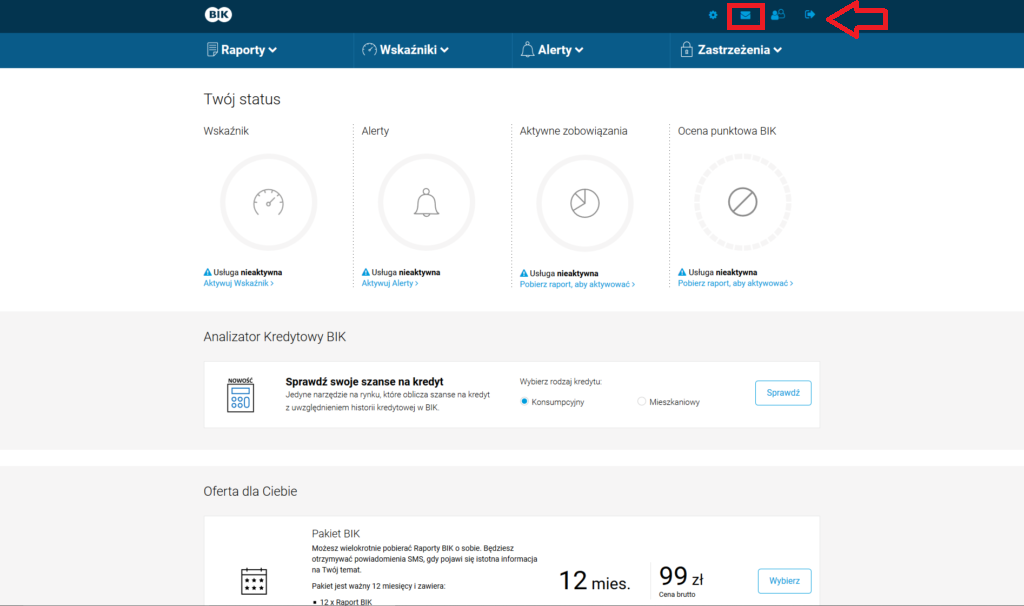Expand the Raporty dropdown chevron
Screen dimensions: 1024x606
coord(272,50)
